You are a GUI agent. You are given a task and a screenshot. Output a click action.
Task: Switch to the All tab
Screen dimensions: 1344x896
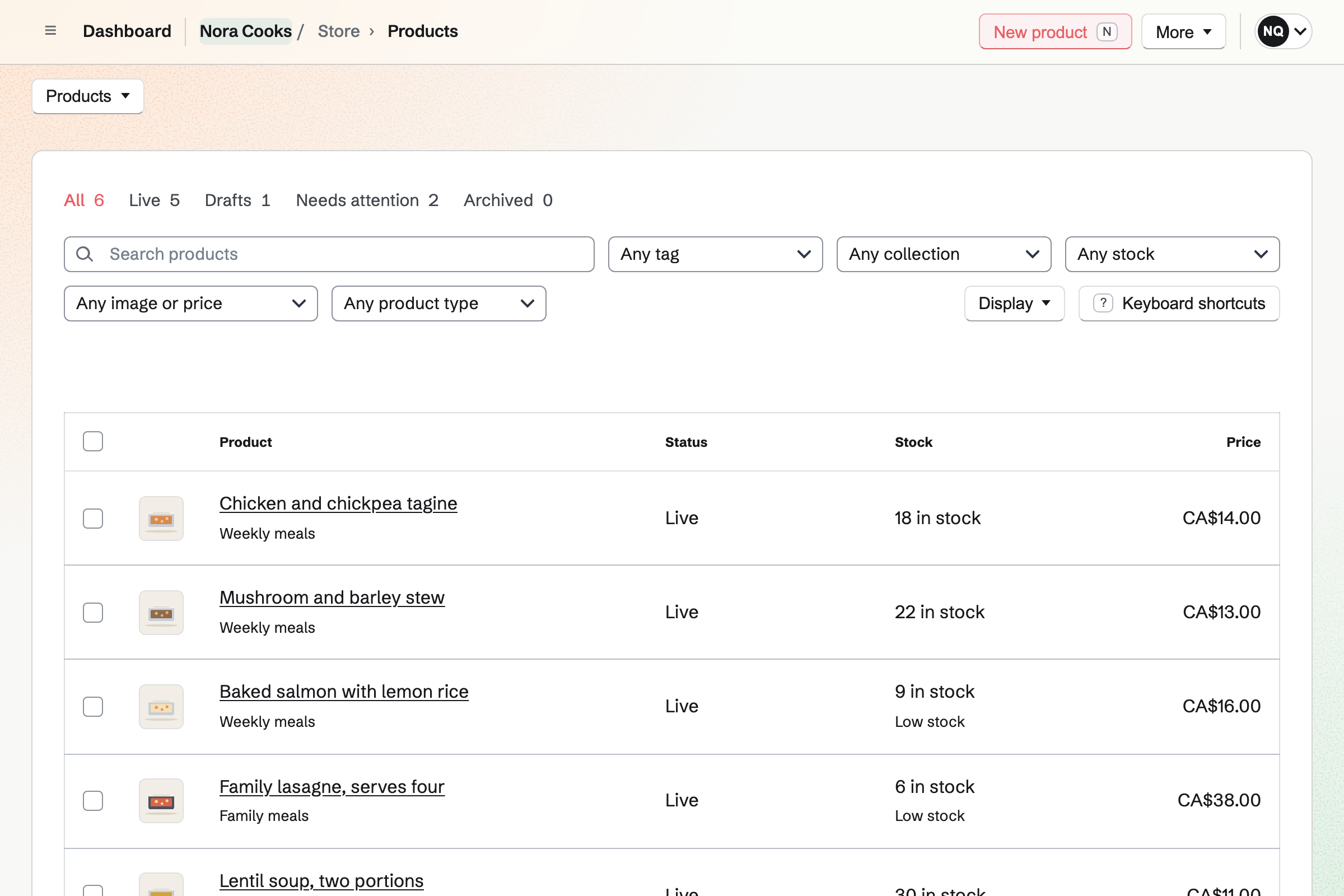click(x=84, y=200)
